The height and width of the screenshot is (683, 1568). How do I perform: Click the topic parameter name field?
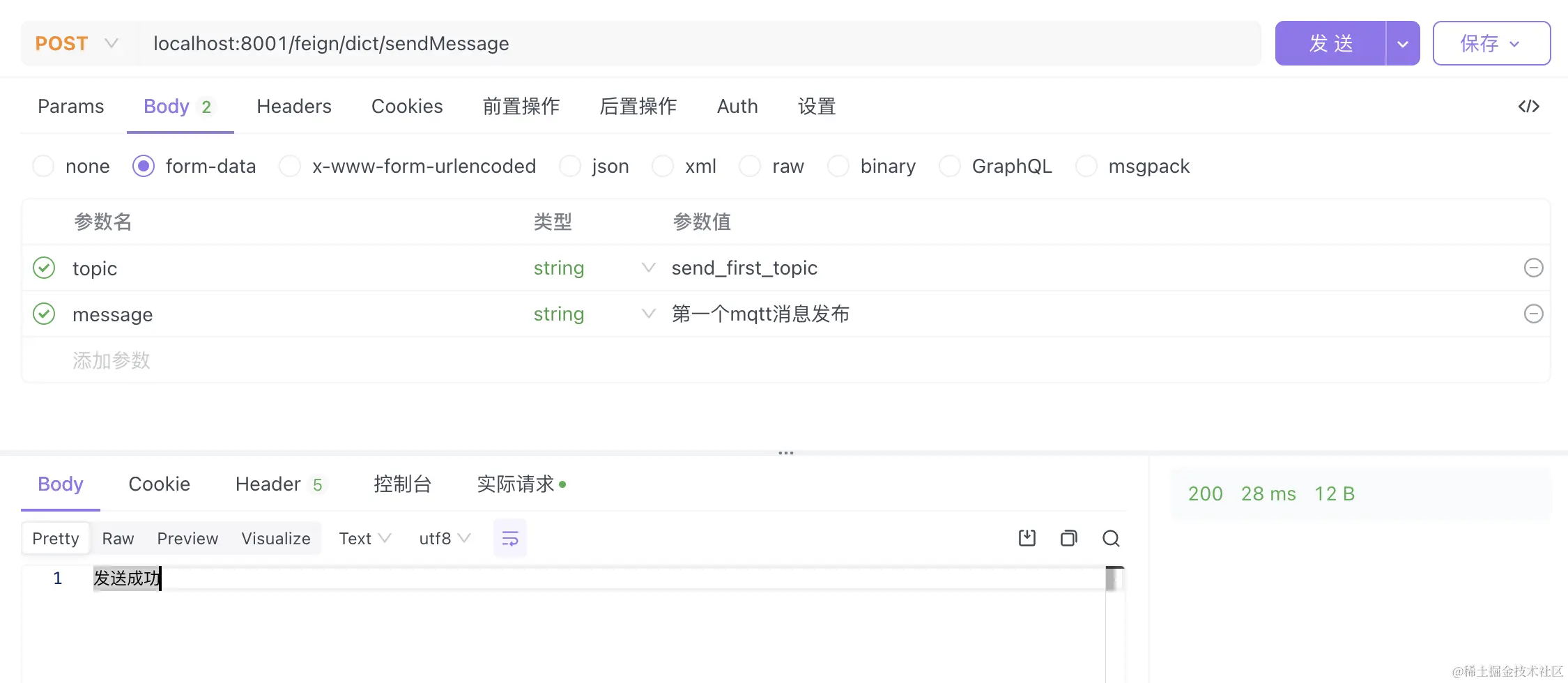coord(95,268)
